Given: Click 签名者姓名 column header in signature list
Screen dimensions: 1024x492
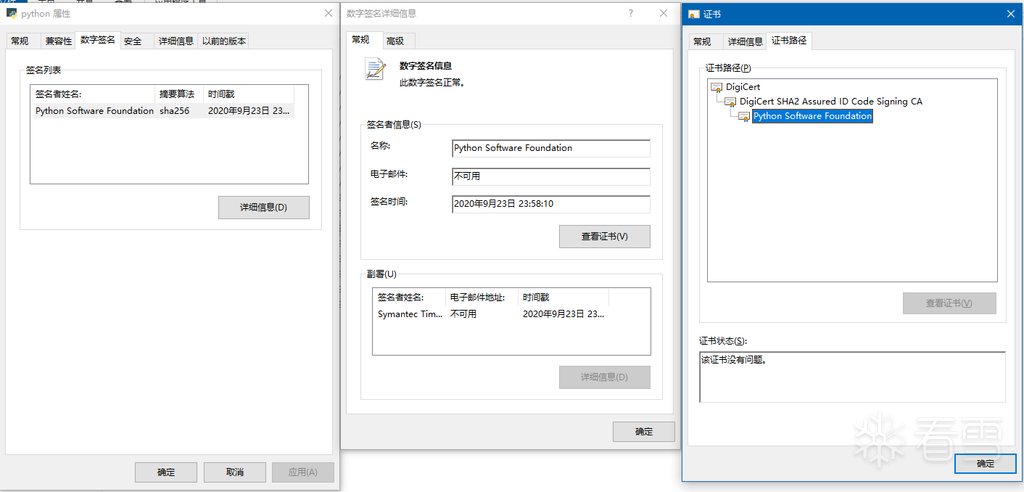Looking at the screenshot, I should tap(93, 93).
